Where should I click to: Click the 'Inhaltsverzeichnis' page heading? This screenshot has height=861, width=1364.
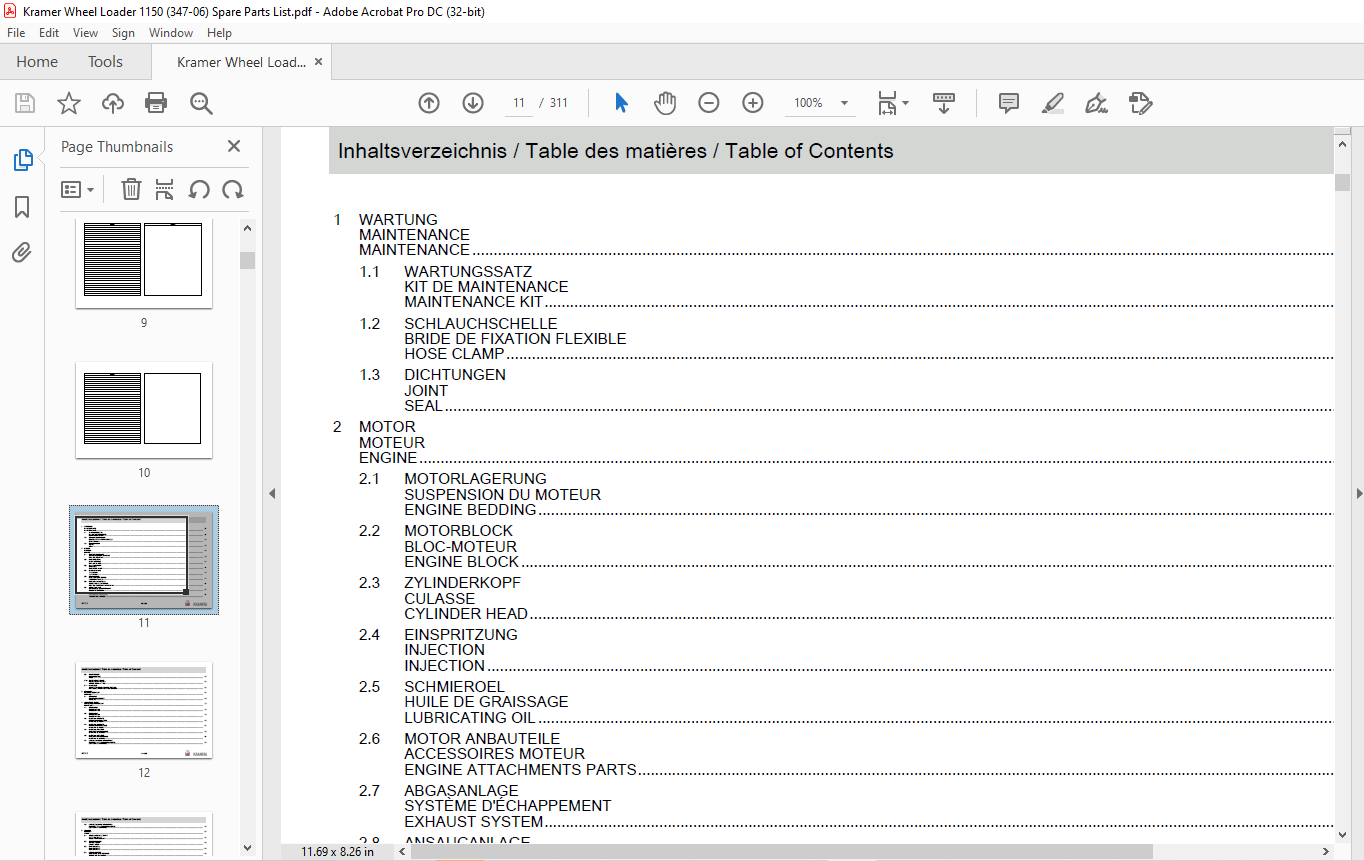click(422, 151)
